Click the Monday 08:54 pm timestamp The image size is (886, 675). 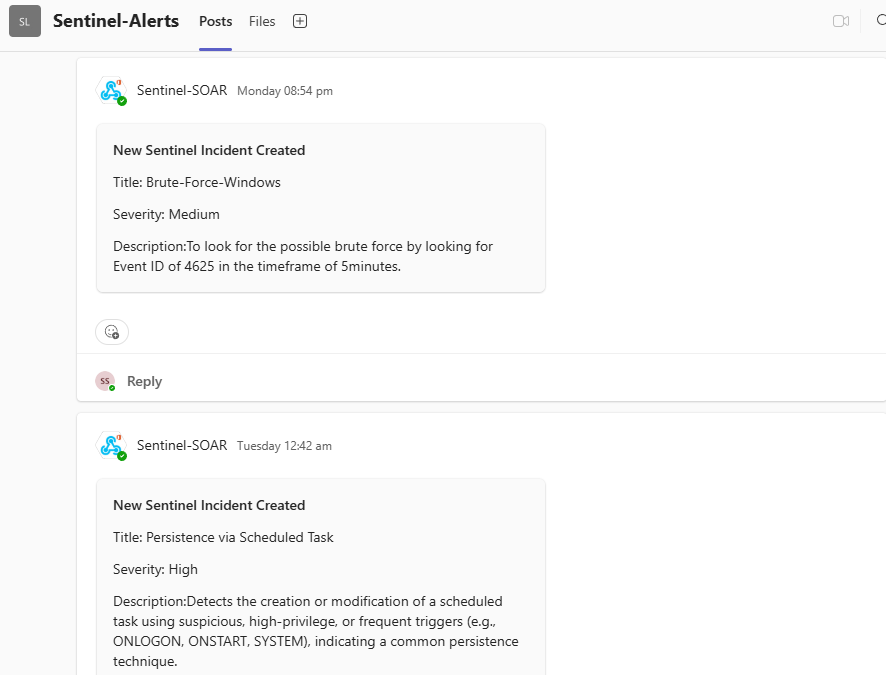pos(285,91)
